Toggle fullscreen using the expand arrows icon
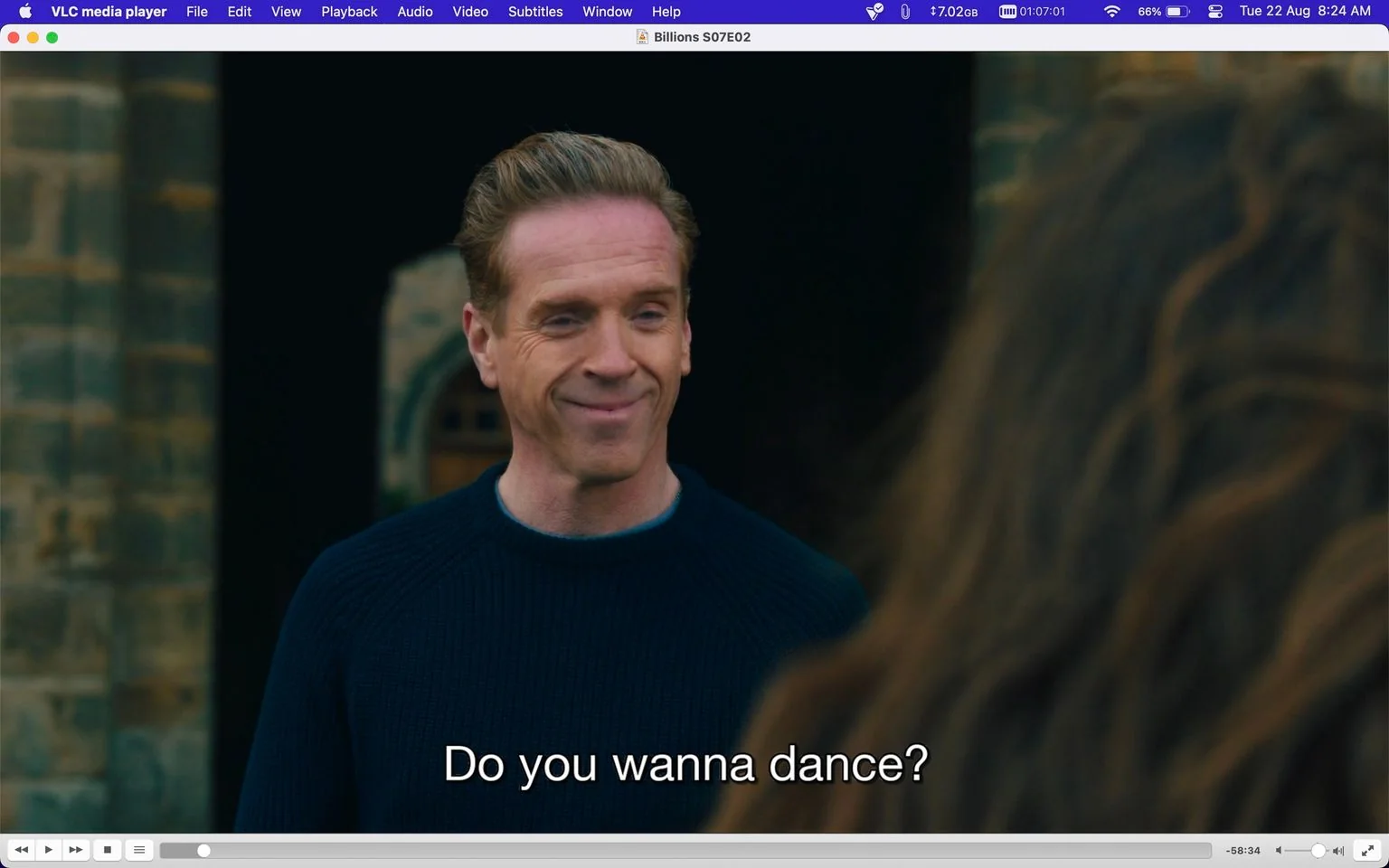This screenshot has width=1389, height=868. point(1368,850)
